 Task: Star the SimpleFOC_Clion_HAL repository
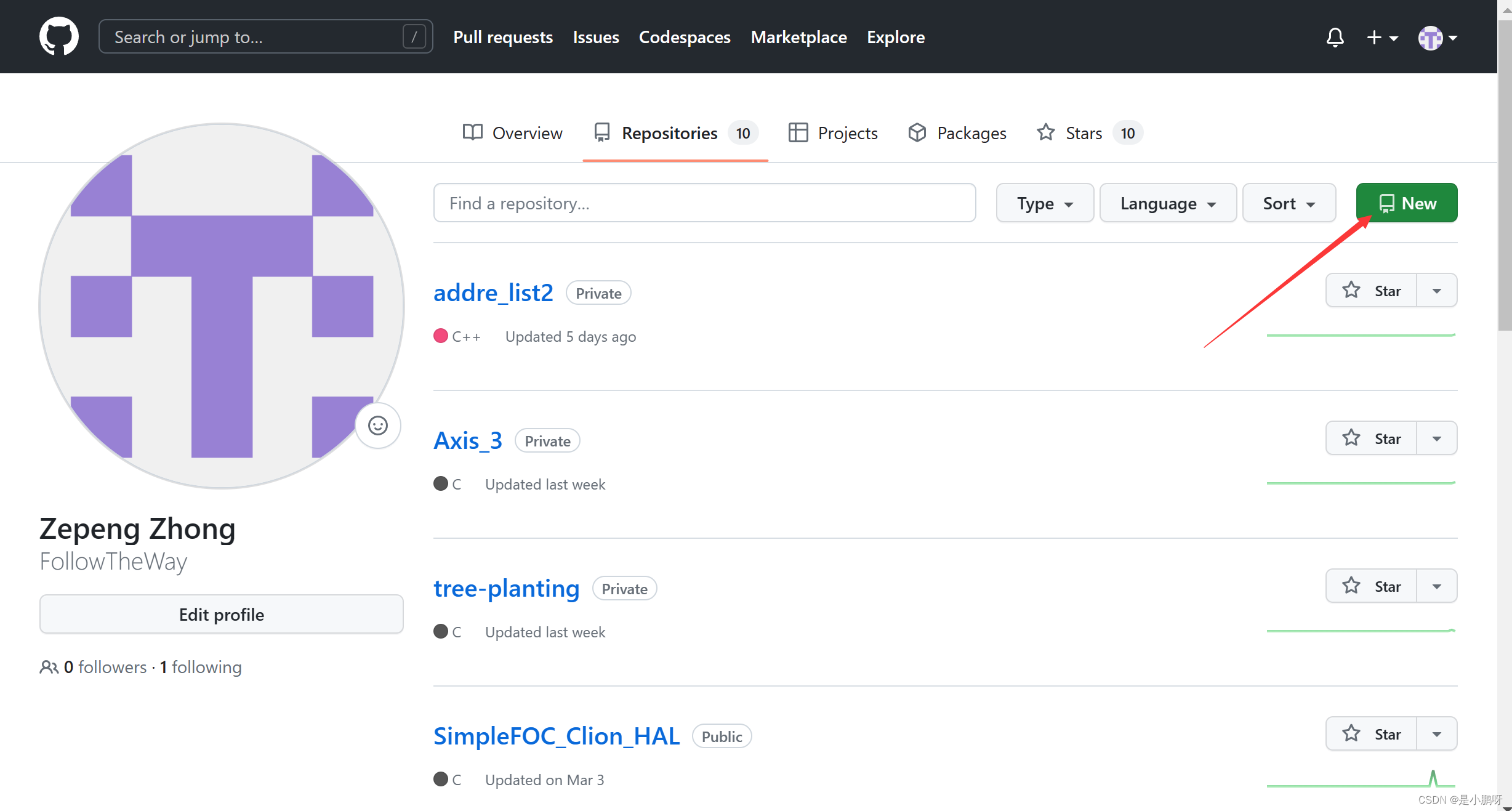1372,734
